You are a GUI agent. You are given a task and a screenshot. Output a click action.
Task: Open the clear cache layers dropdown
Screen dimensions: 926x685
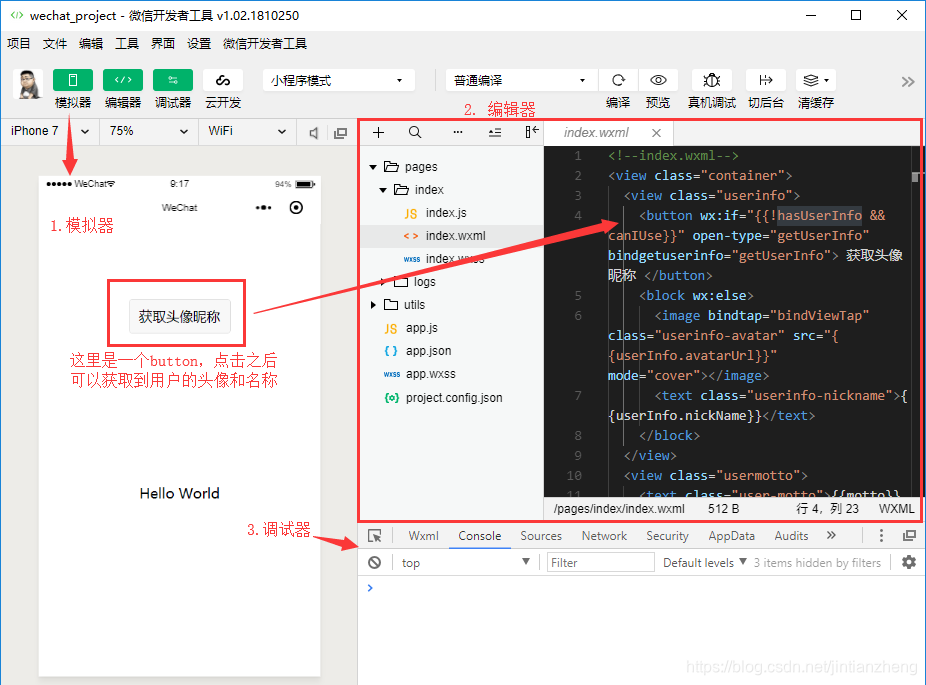(x=816, y=80)
